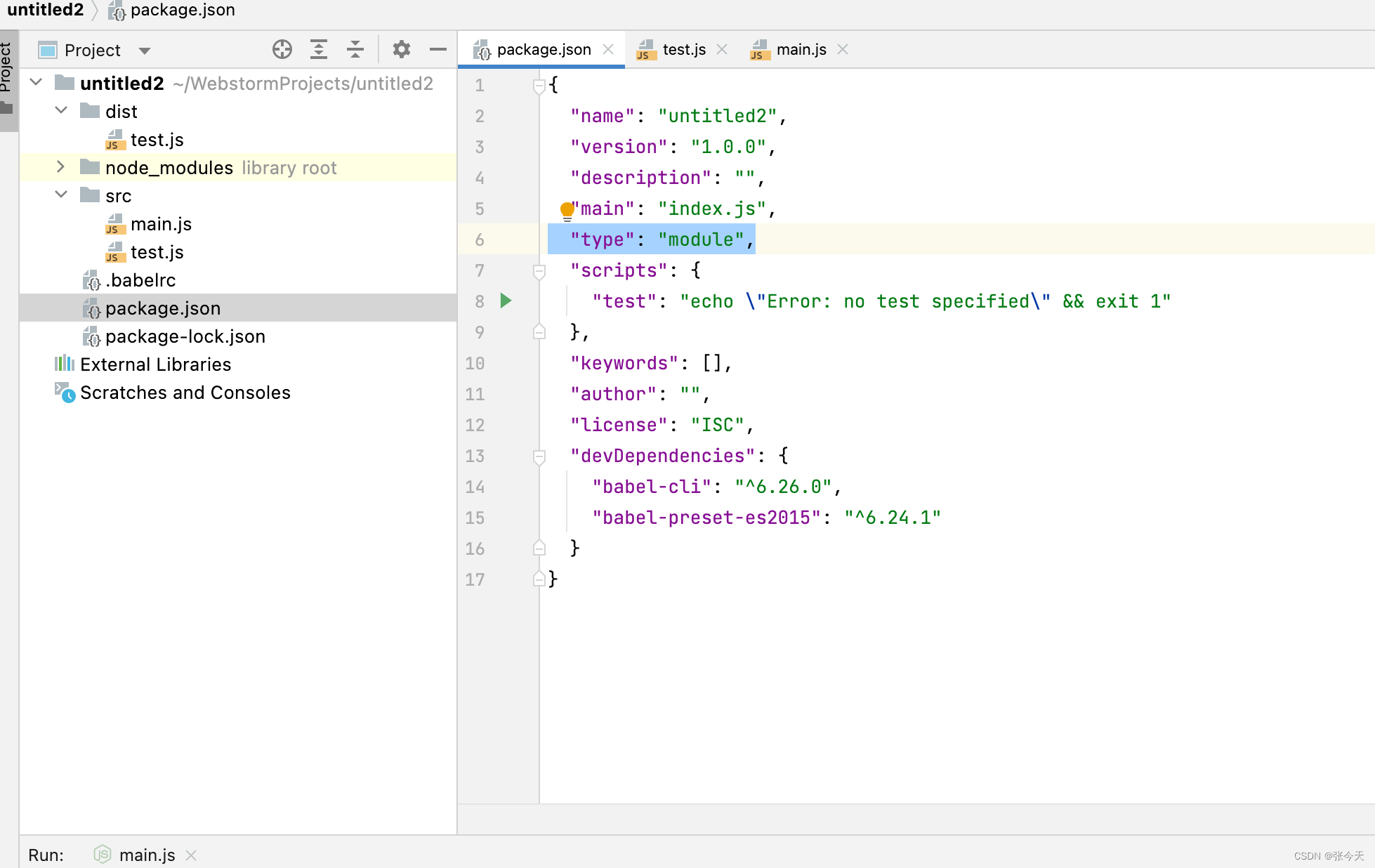The width and height of the screenshot is (1375, 868).
Task: Select main.js in src folder
Action: click(149, 224)
